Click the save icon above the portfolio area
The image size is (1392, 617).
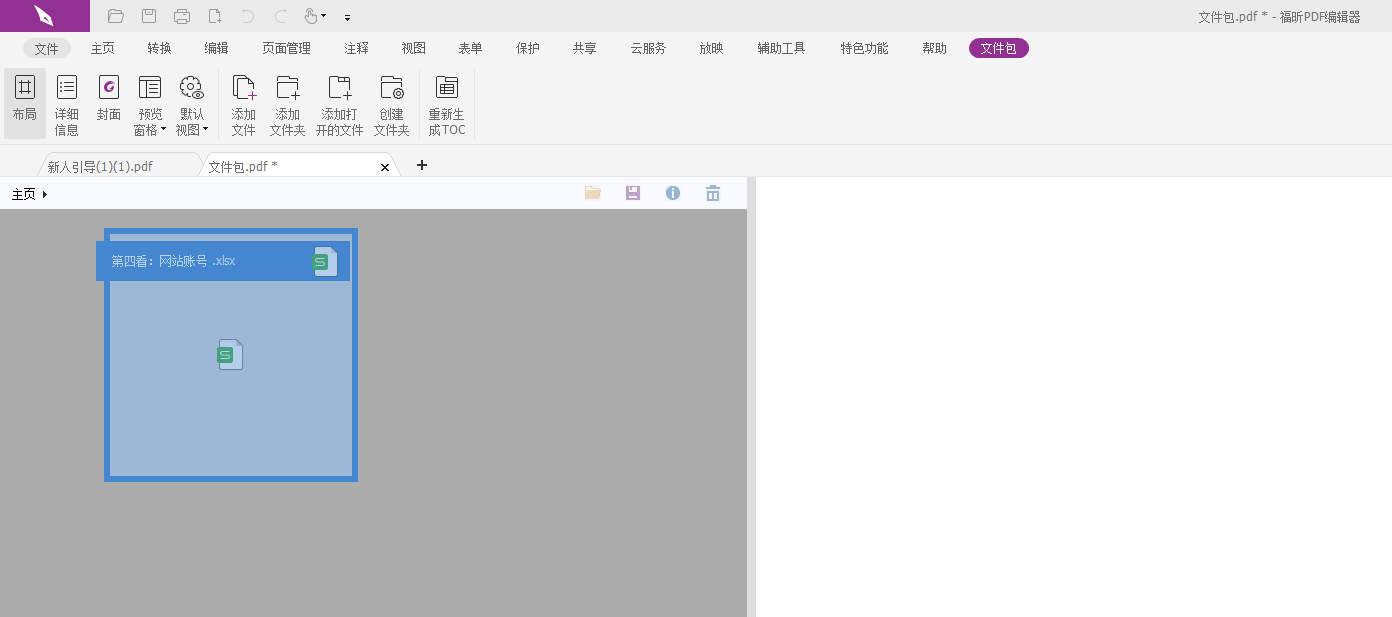tap(632, 193)
